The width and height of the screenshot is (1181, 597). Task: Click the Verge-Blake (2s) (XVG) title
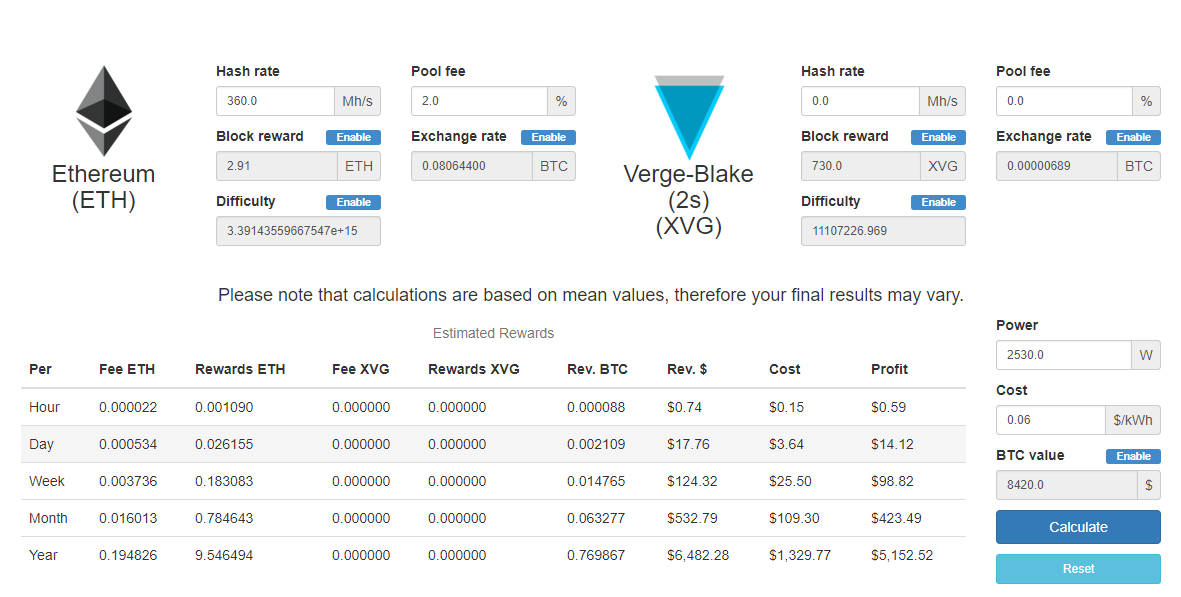[x=689, y=200]
